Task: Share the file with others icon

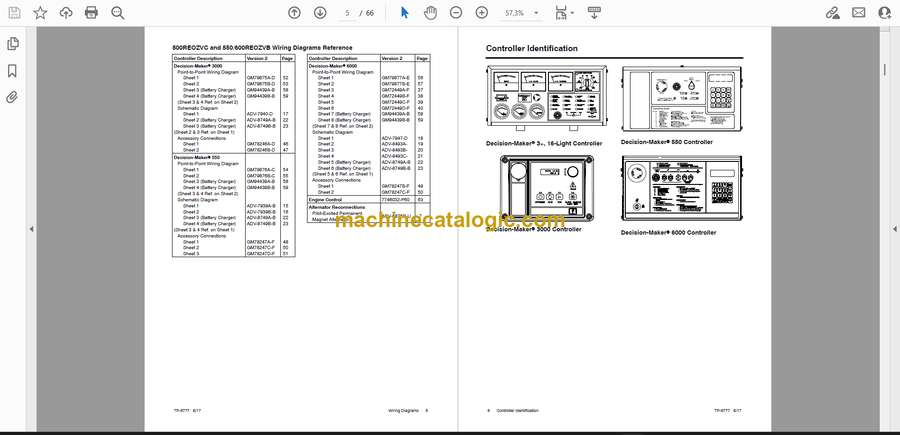Action: pyautogui.click(x=885, y=13)
